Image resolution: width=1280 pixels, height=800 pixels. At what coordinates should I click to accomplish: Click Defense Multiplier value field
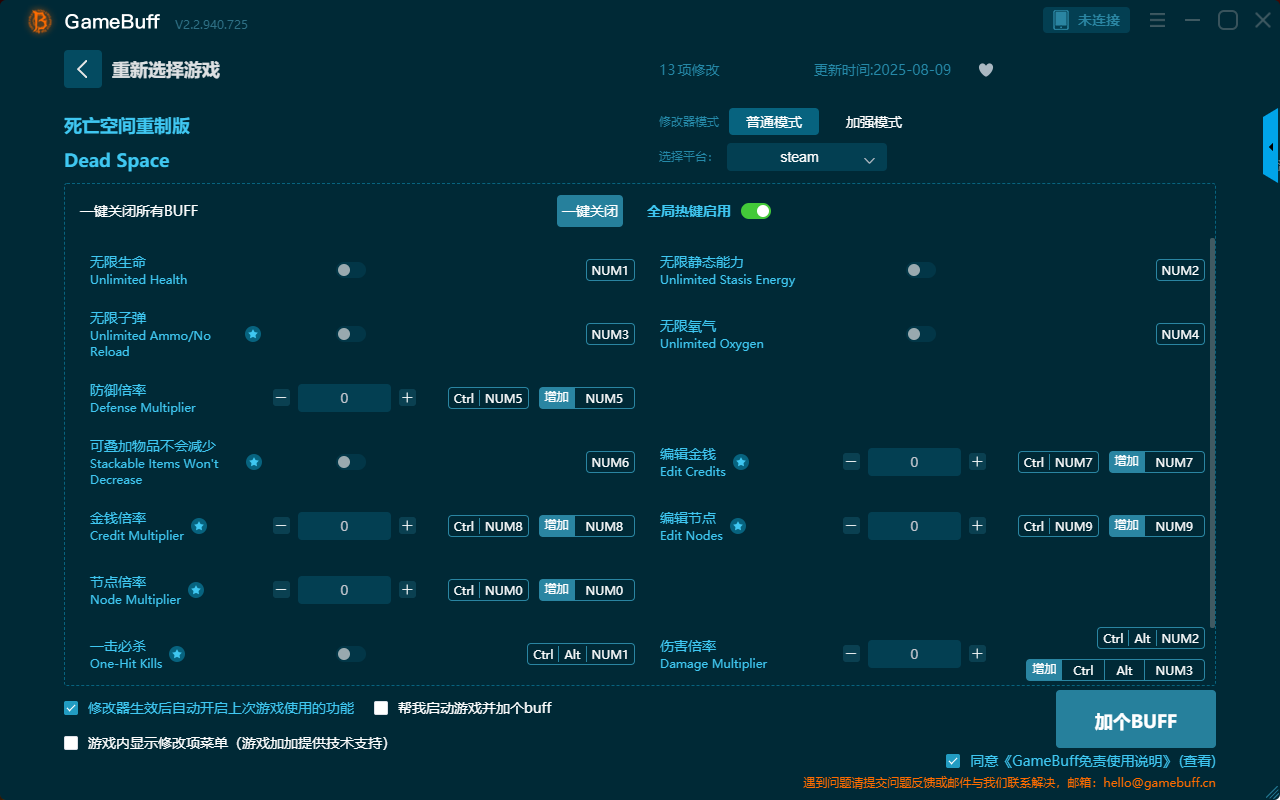click(344, 398)
